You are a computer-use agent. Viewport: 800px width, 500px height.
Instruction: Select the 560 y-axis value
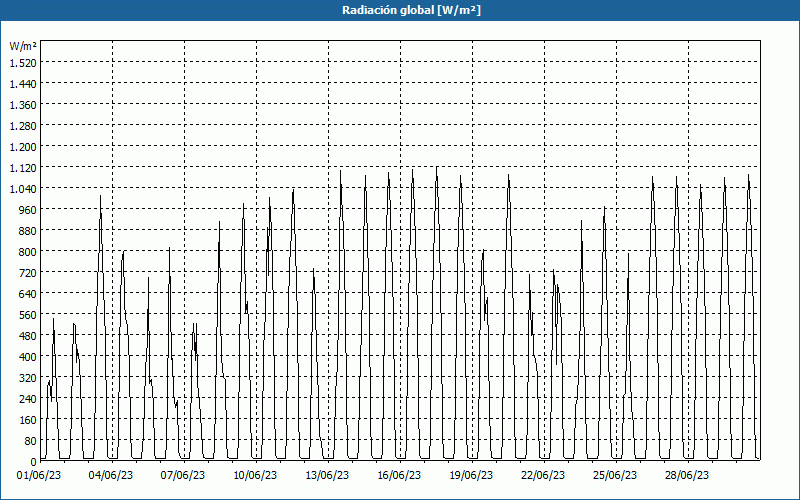[28, 315]
